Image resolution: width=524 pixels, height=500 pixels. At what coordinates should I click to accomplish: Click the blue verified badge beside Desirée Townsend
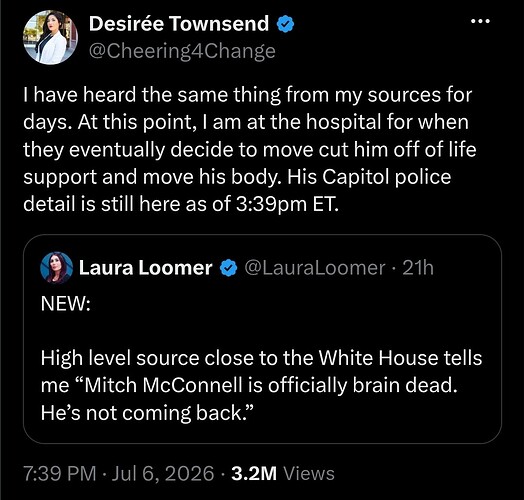click(x=285, y=25)
